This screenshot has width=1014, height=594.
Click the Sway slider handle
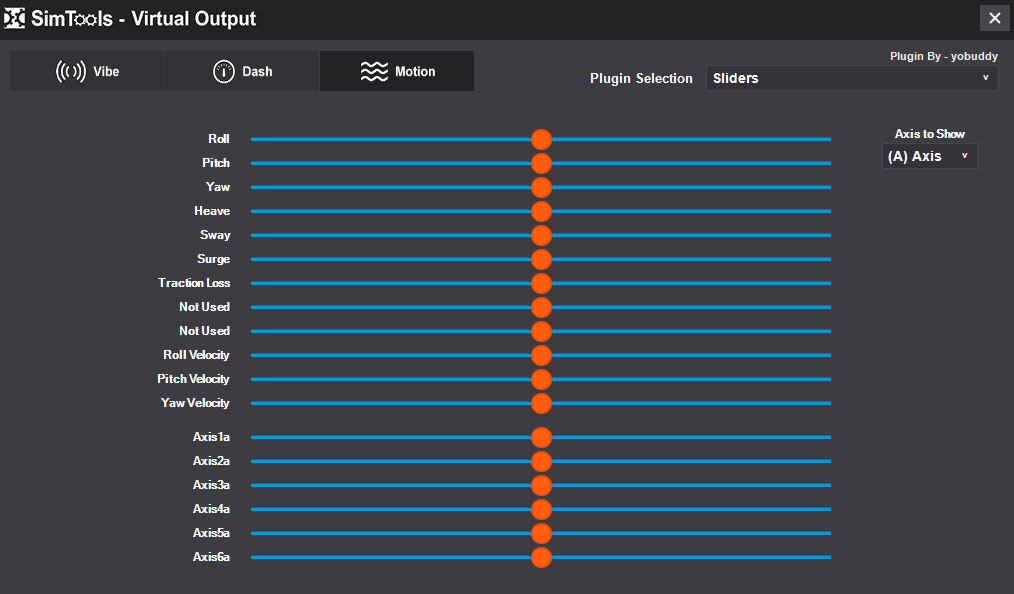(541, 235)
